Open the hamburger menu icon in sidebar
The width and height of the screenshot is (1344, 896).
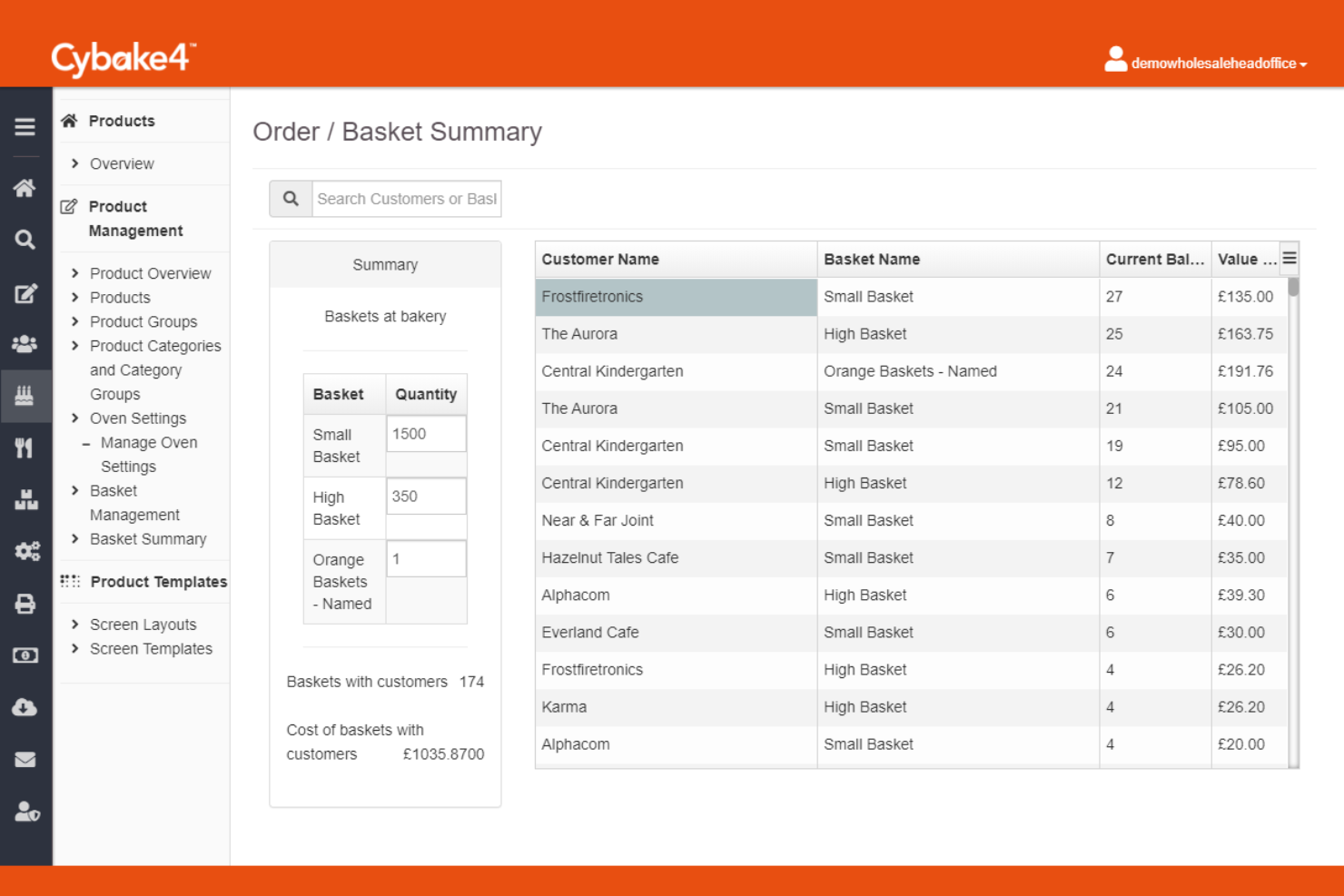(25, 127)
